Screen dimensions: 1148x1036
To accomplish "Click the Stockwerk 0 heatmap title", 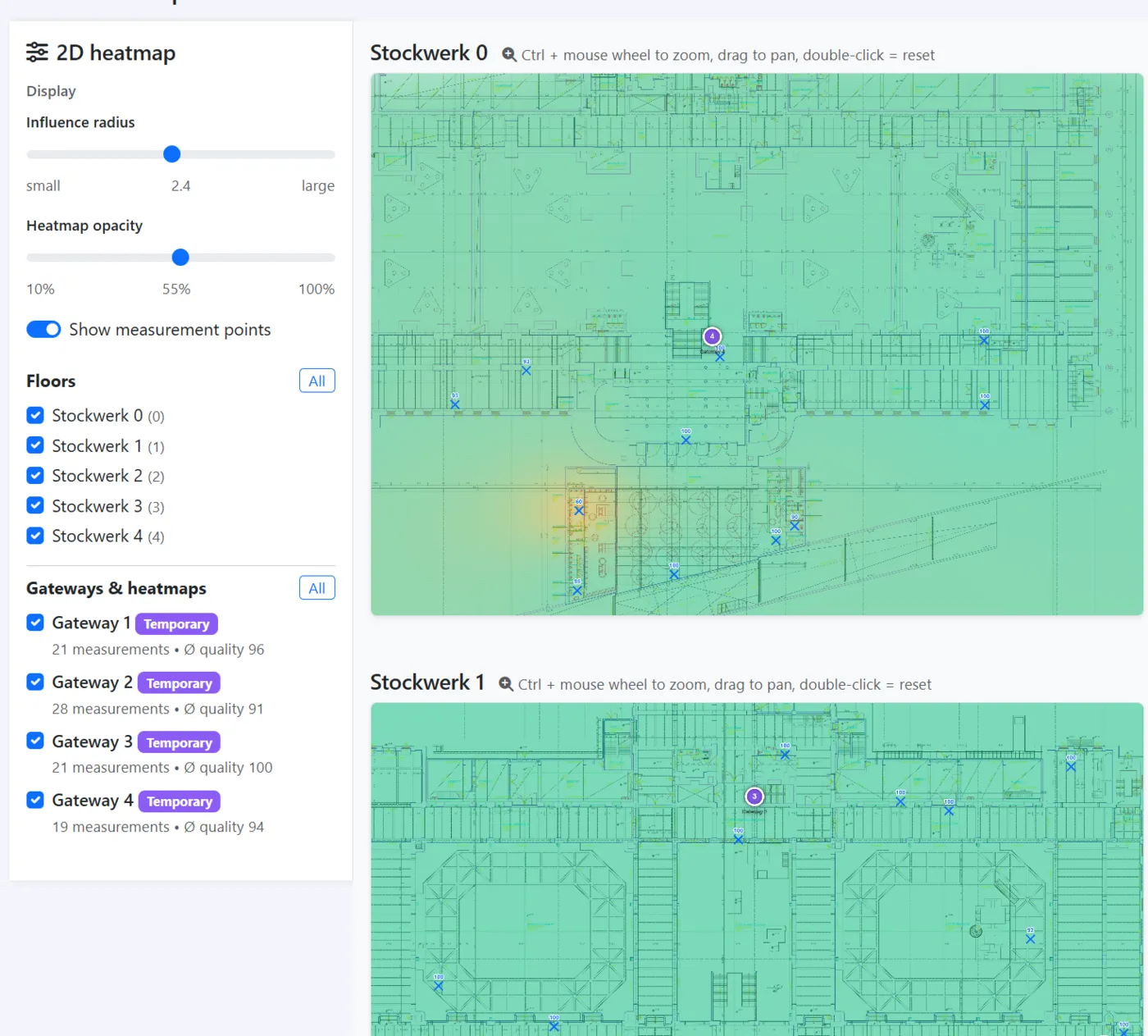I will [429, 53].
